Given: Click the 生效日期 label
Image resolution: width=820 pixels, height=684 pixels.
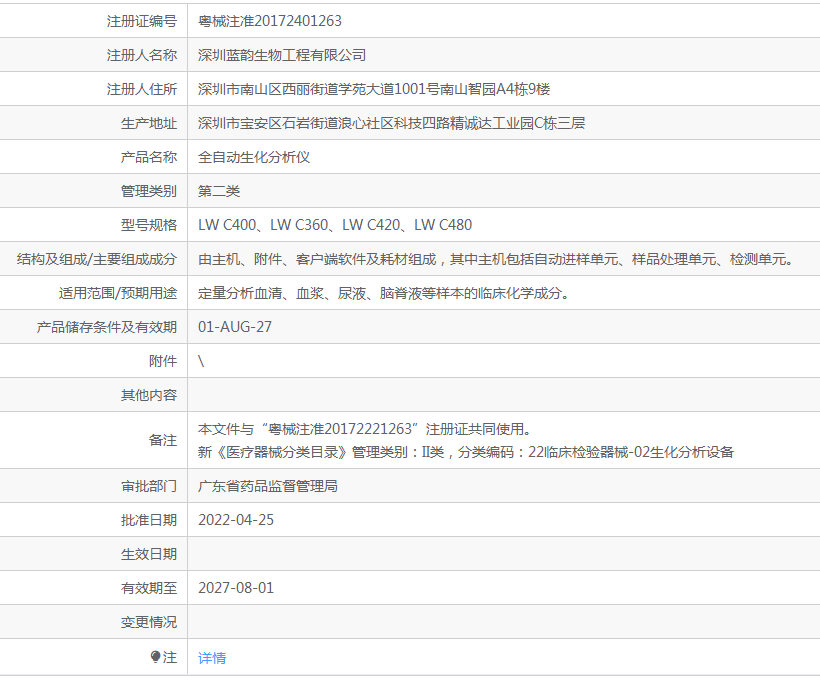Looking at the screenshot, I should (x=149, y=554).
